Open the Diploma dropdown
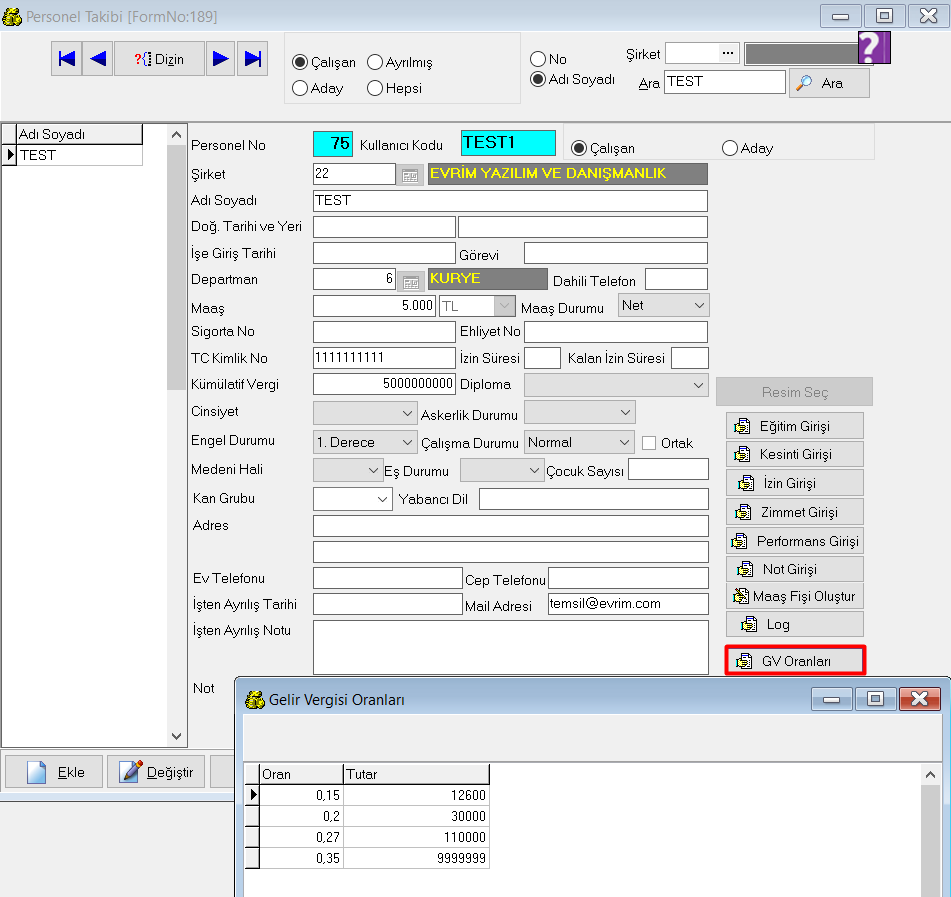The width and height of the screenshot is (951, 897). pyautogui.click(x=616, y=385)
